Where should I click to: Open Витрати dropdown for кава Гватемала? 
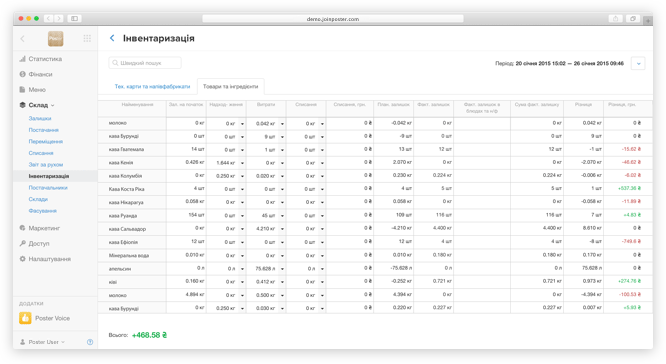pyautogui.click(x=282, y=150)
